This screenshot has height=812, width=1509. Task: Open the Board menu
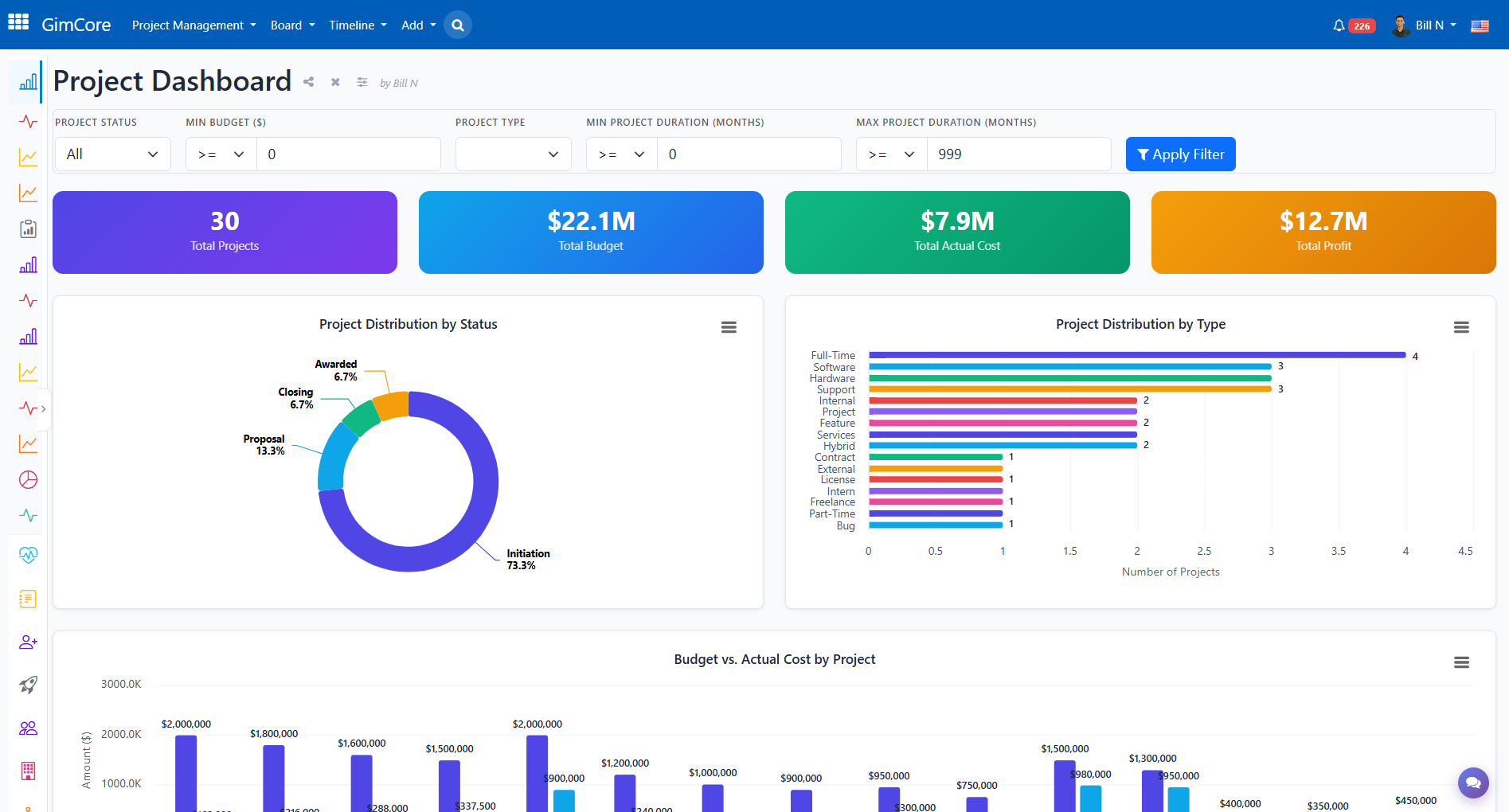pos(293,25)
